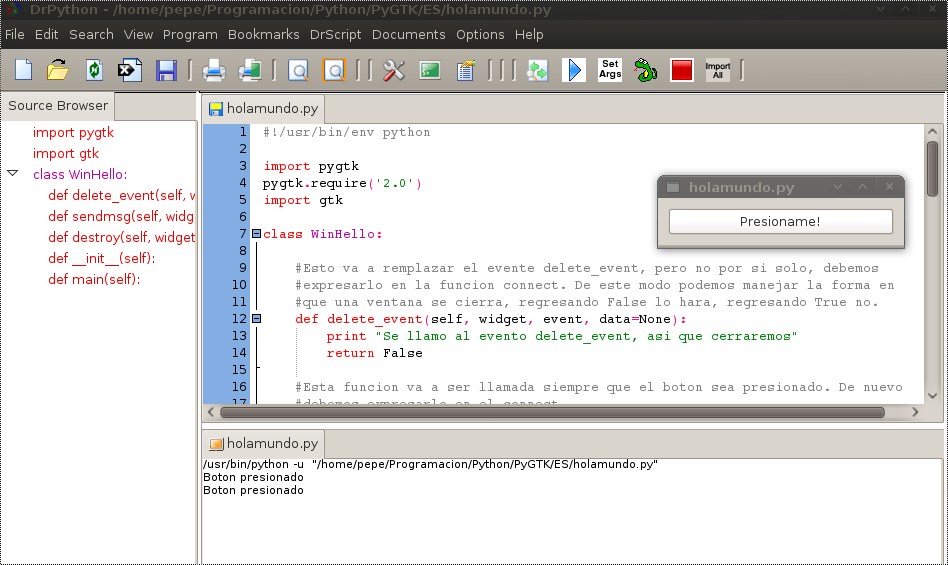
Task: Stop the running program with the red square
Action: [x=681, y=70]
